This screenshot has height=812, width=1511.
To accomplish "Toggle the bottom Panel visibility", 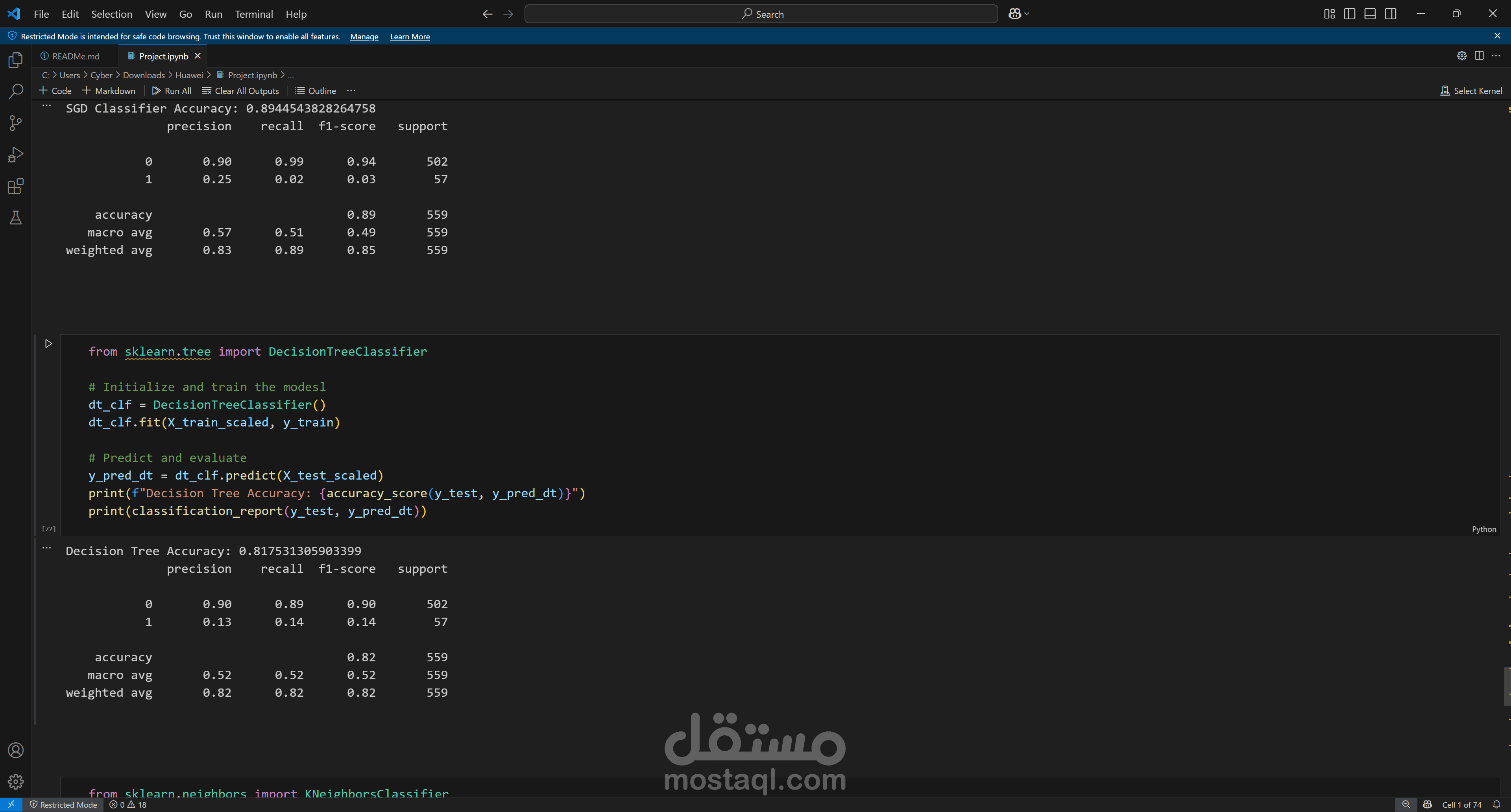I will [1370, 13].
